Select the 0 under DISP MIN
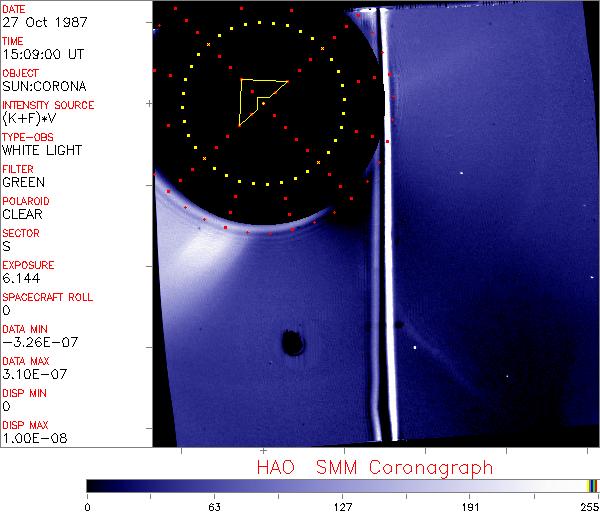Viewport: 600px width, 512px height. (6, 406)
